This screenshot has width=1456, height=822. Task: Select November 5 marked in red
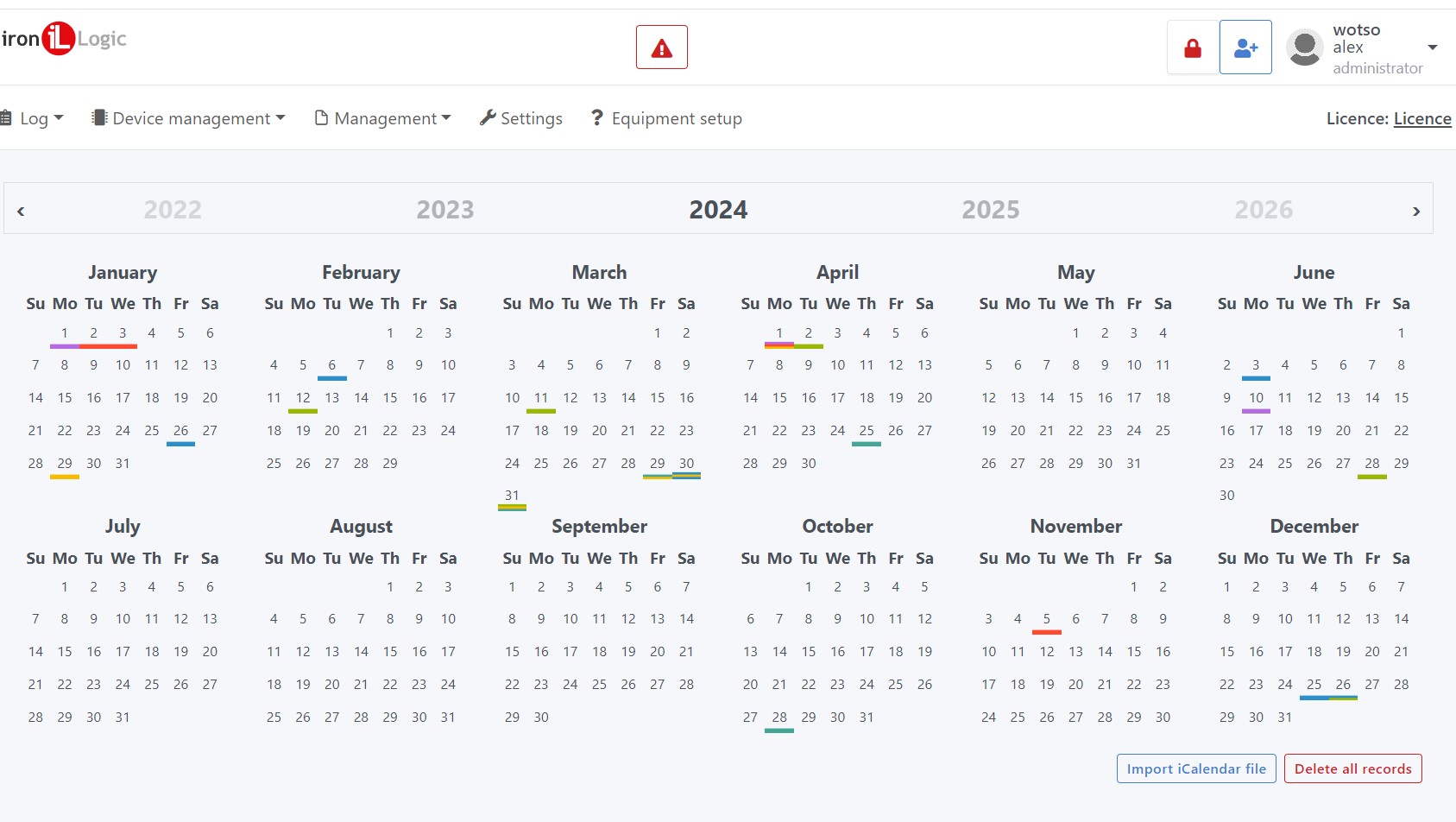(x=1046, y=619)
